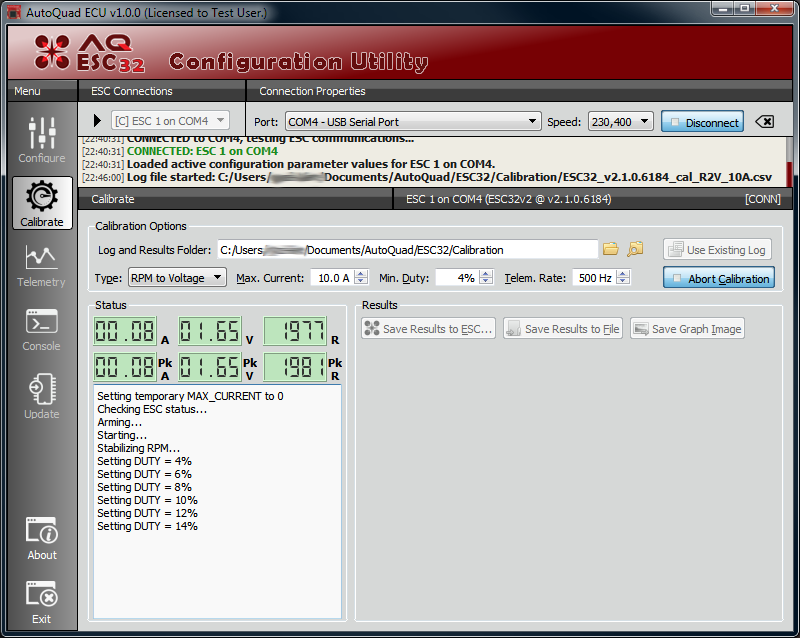Click the Connection Properties header
The image size is (800, 638).
pos(312,91)
